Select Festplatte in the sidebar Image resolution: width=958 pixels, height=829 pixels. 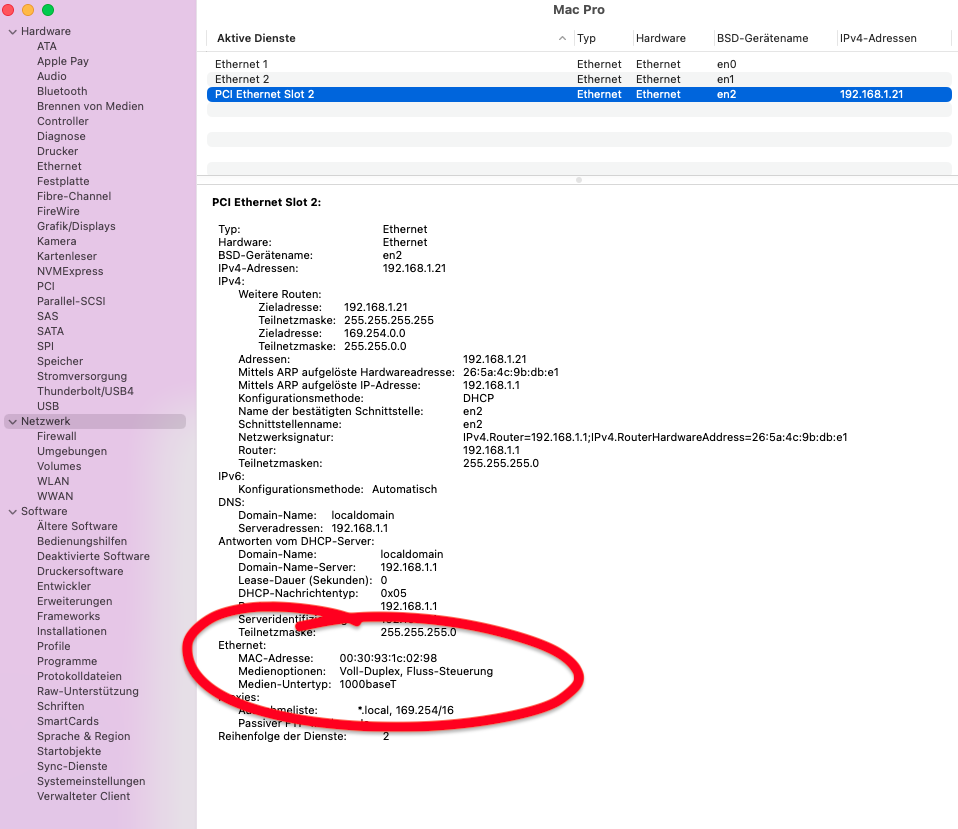point(63,181)
